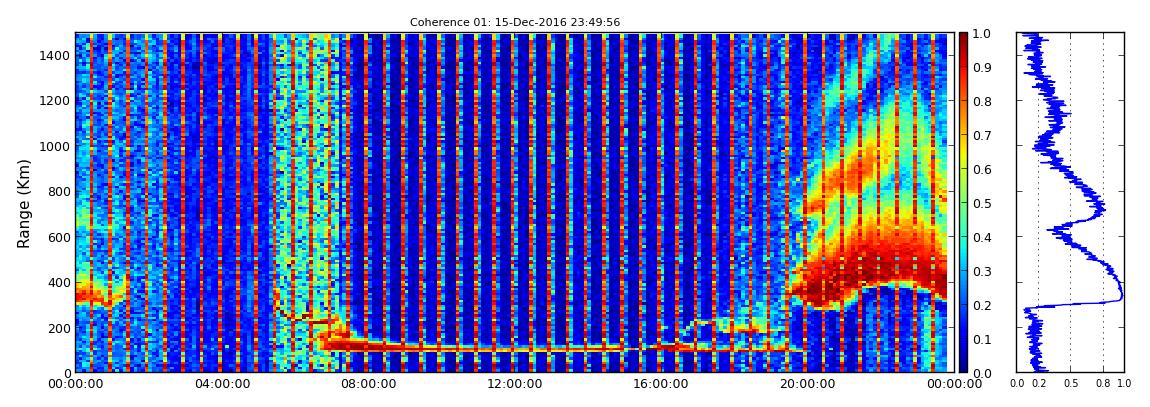Viewport: 1150px width, 407px height.
Task: Select the 1200 tick on the range axis
Action: point(54,100)
